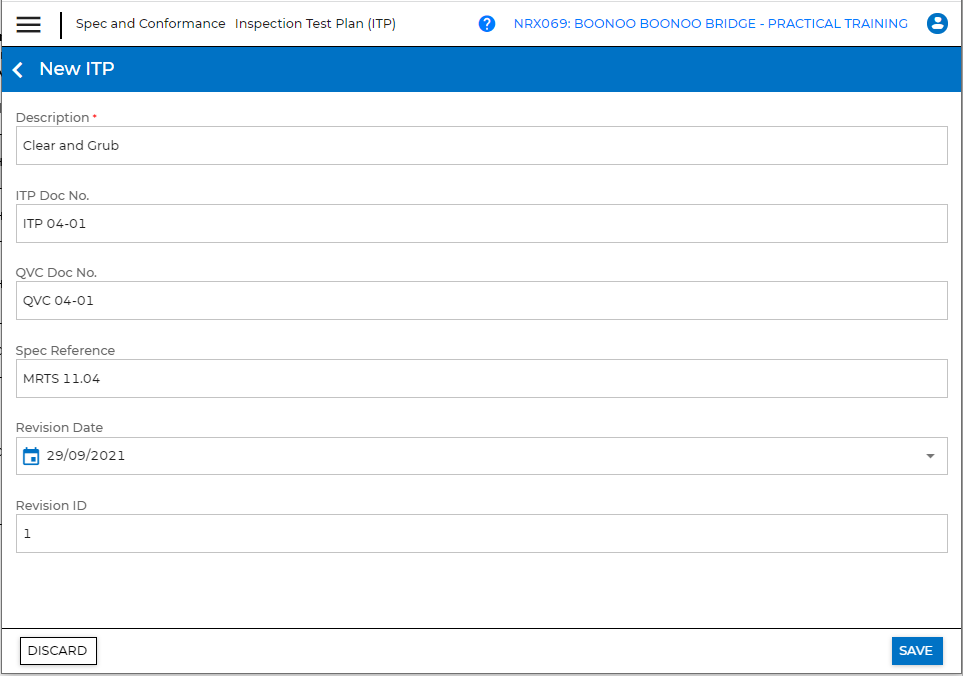Save the new ITP
The width and height of the screenshot is (963, 676).
[915, 651]
